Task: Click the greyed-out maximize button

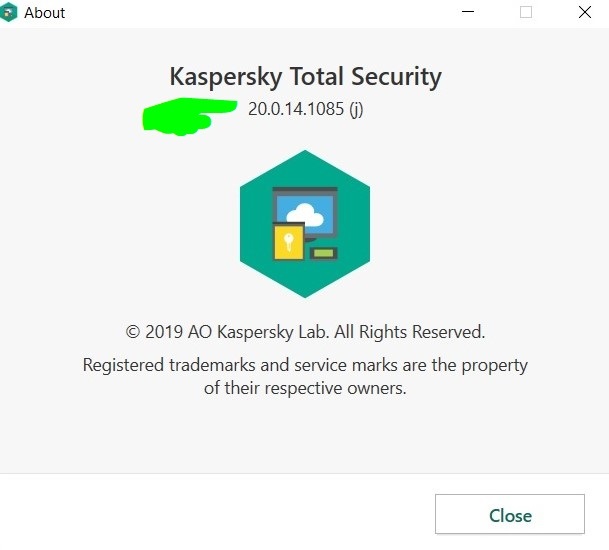Action: (526, 12)
